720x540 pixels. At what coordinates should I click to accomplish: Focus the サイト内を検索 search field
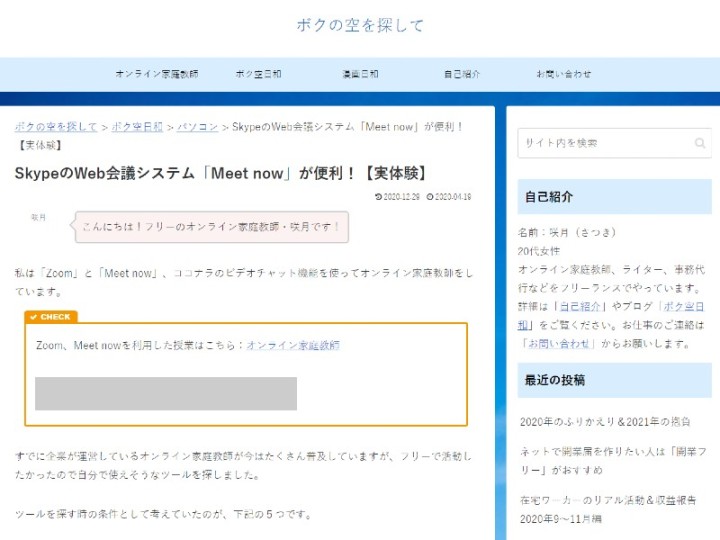click(x=614, y=143)
